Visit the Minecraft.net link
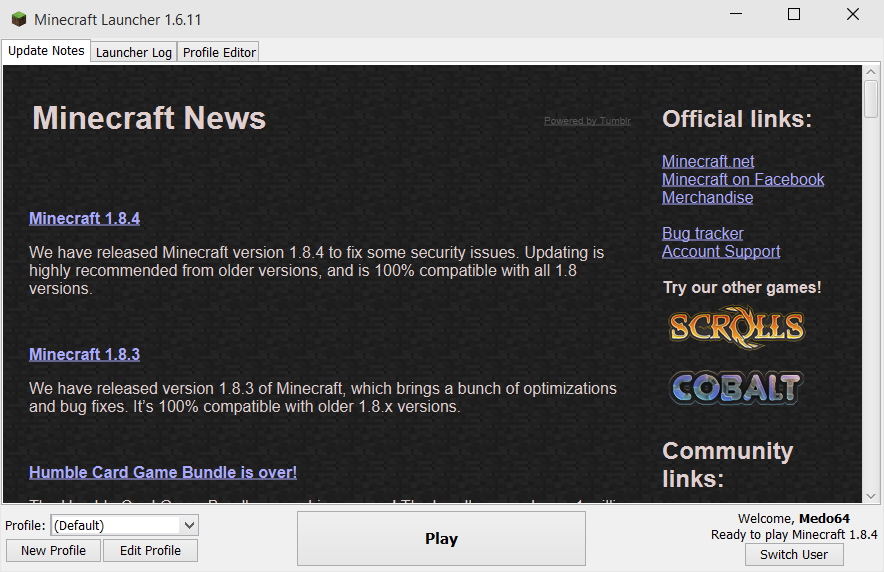 [708, 161]
